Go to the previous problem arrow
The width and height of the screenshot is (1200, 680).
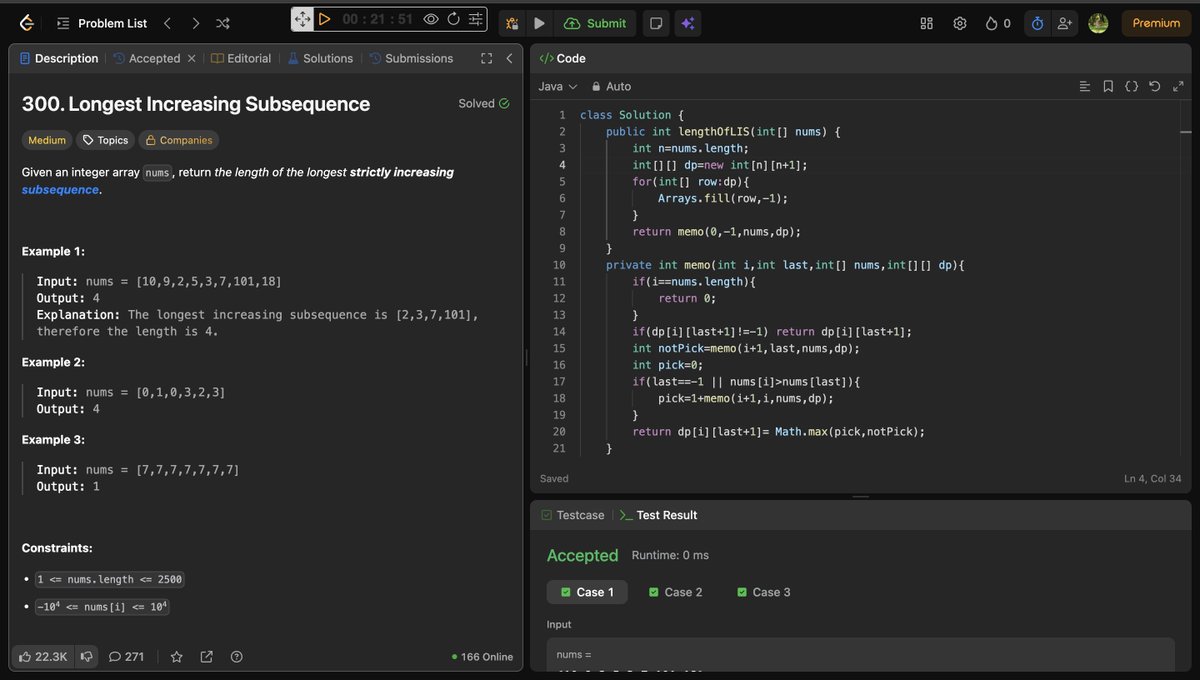click(x=167, y=23)
